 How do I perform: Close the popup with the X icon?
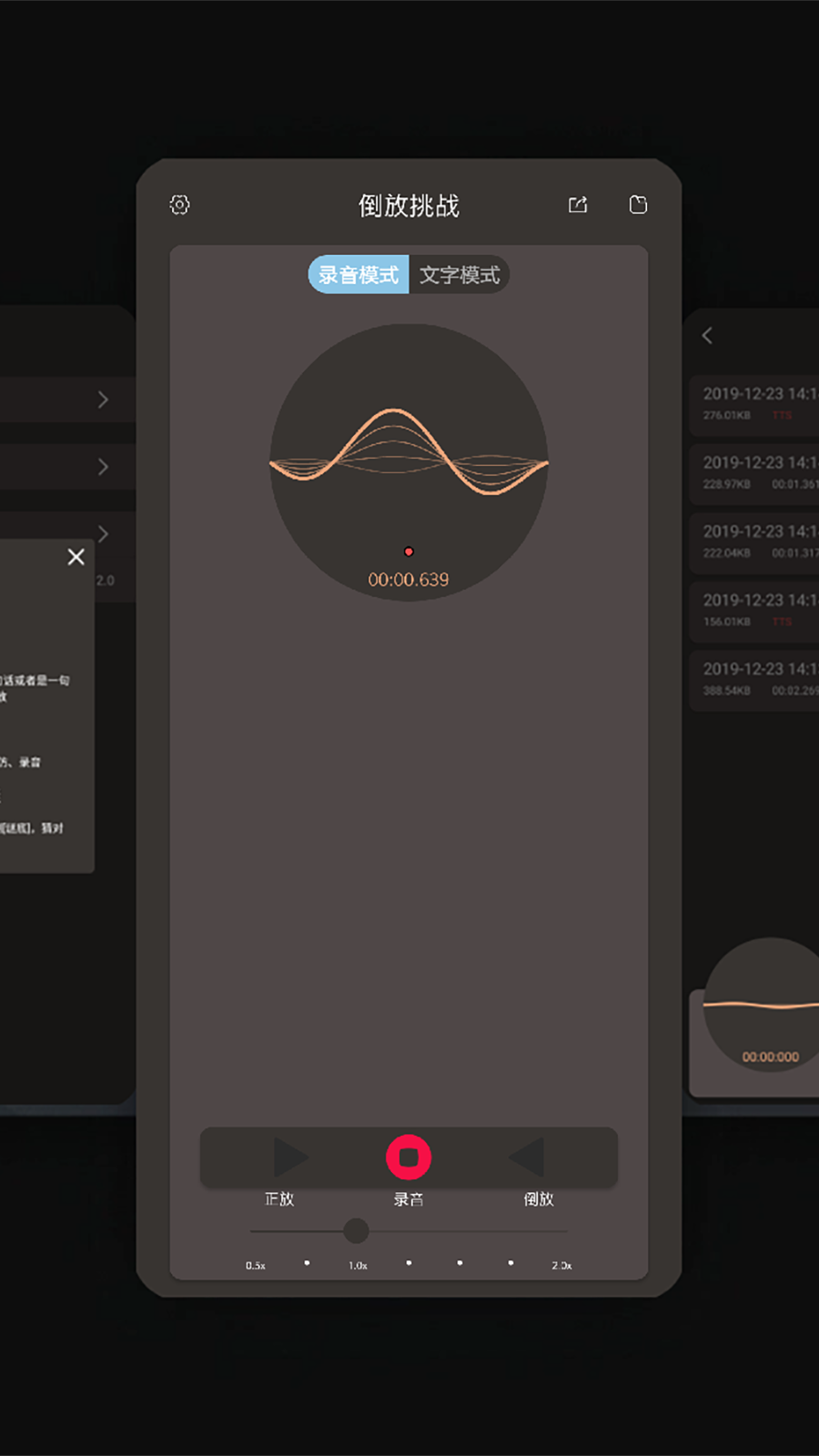pyautogui.click(x=76, y=557)
